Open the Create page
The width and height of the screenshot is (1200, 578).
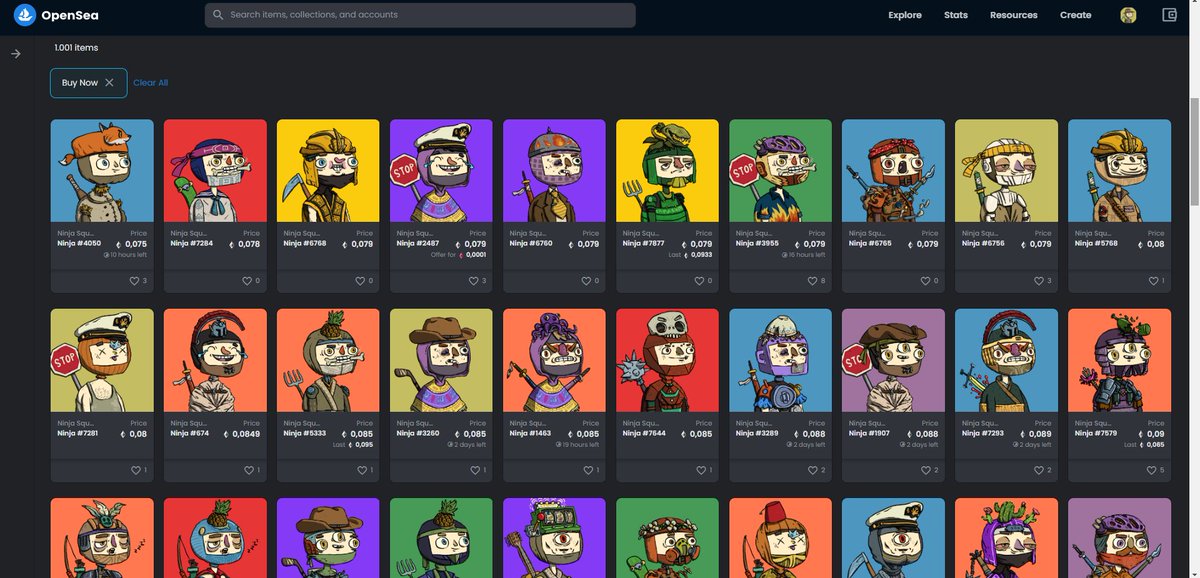point(1075,14)
